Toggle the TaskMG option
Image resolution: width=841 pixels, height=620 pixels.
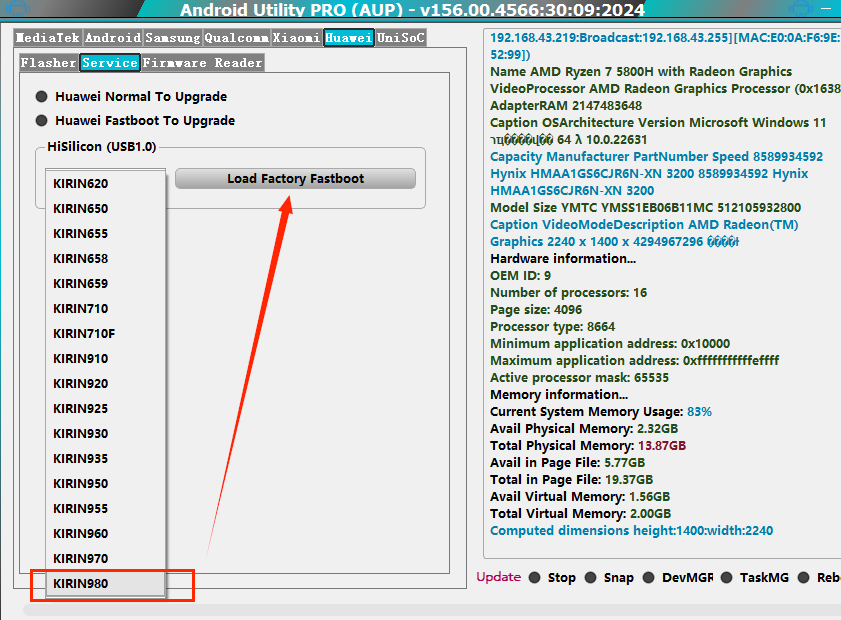[x=755, y=578]
